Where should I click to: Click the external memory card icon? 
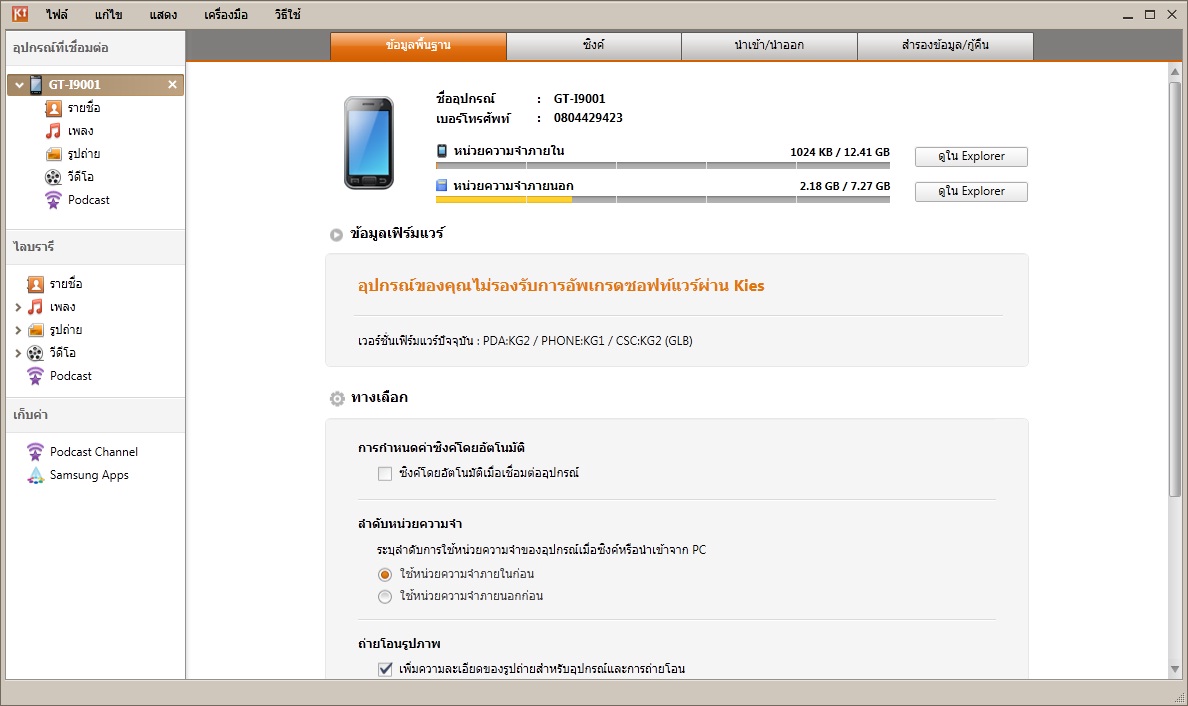pos(442,186)
